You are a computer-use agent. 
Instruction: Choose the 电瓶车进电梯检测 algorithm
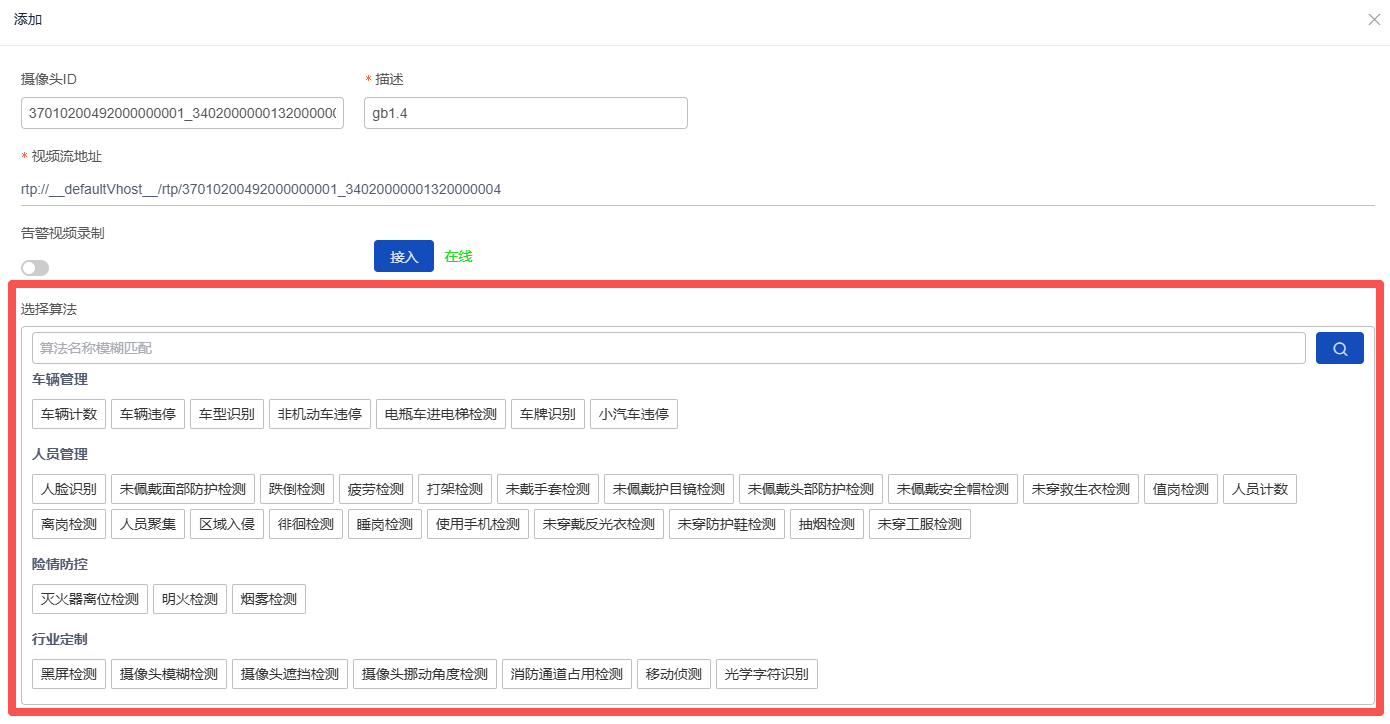[x=441, y=414]
